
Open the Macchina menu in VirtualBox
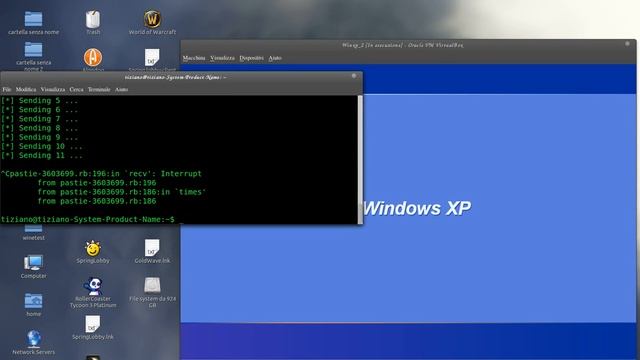[194, 58]
